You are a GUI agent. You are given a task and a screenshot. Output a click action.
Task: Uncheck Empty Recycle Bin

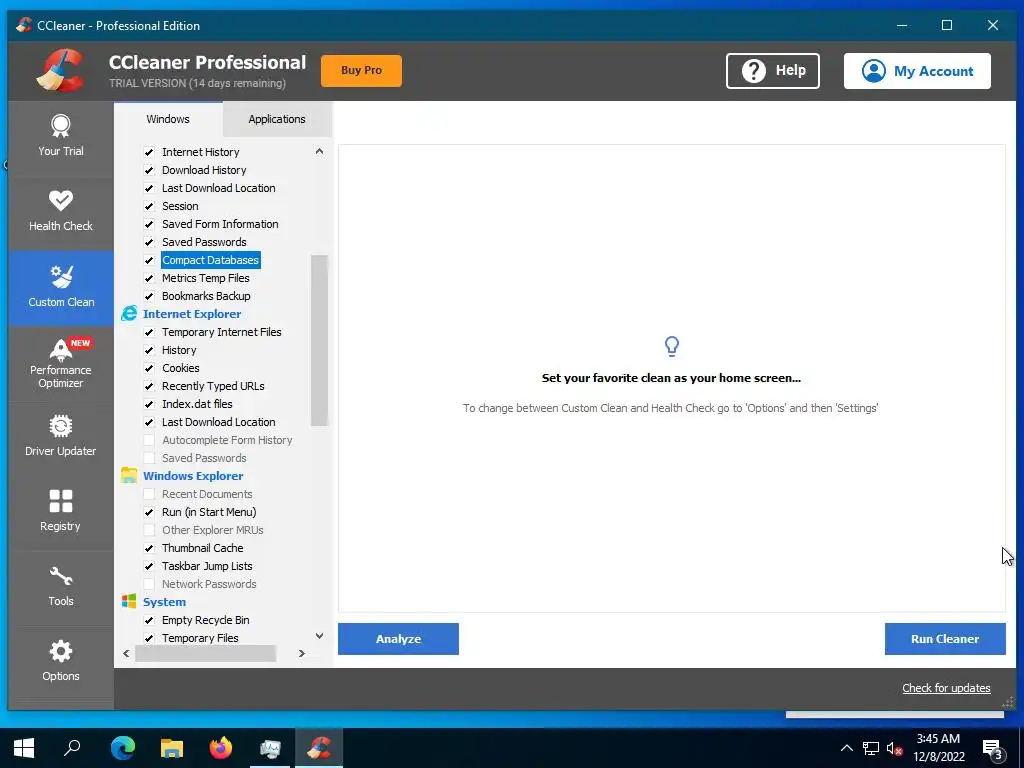pos(149,620)
